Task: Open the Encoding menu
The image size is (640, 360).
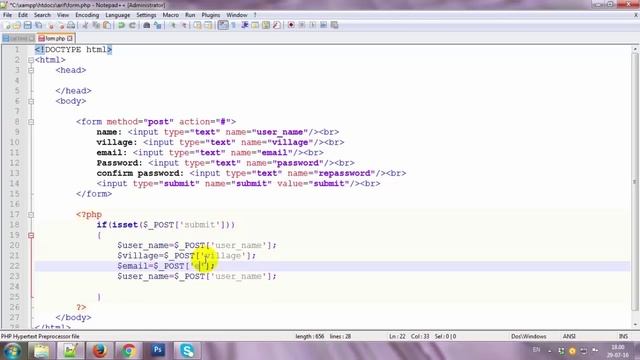Action: point(87,15)
